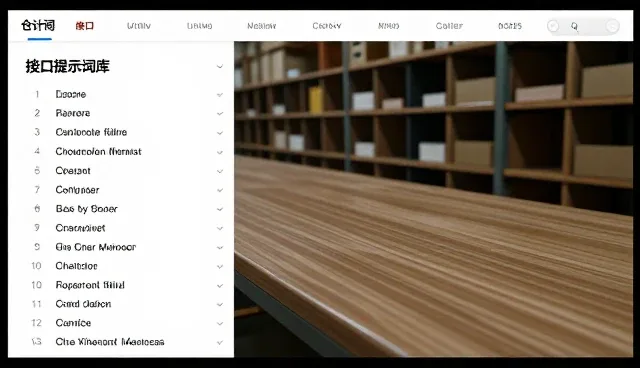Select the 接口提示词库 heading
The height and width of the screenshot is (368, 640).
coord(67,67)
